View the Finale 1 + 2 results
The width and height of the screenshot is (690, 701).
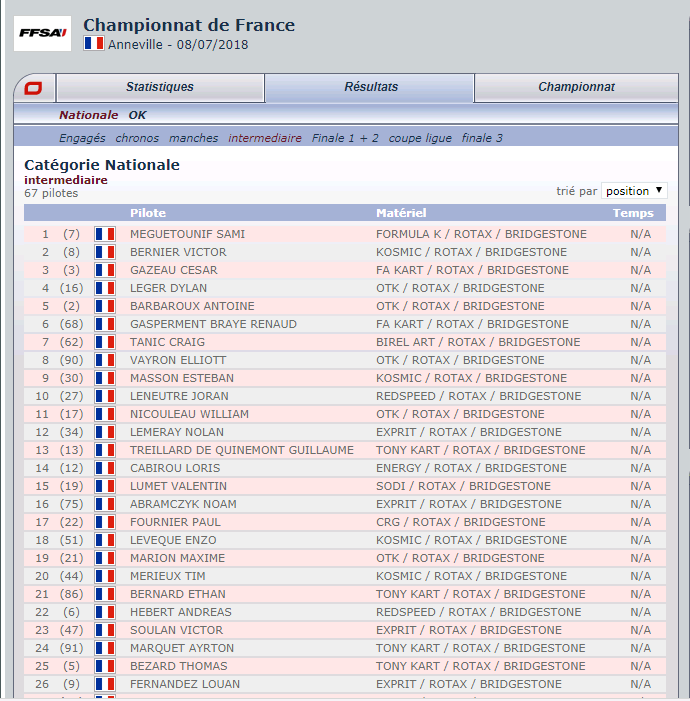pyautogui.click(x=345, y=138)
